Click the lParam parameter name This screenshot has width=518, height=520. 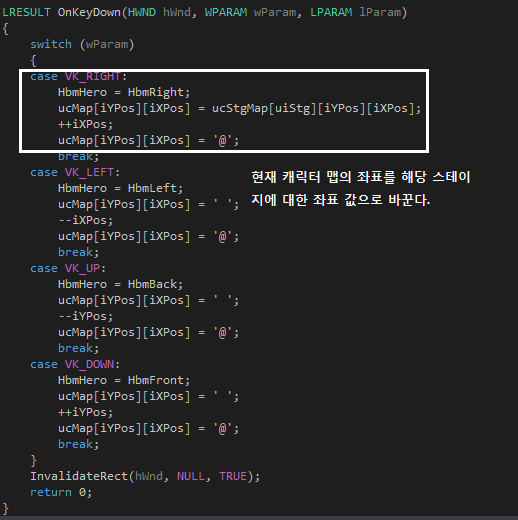tap(380, 13)
